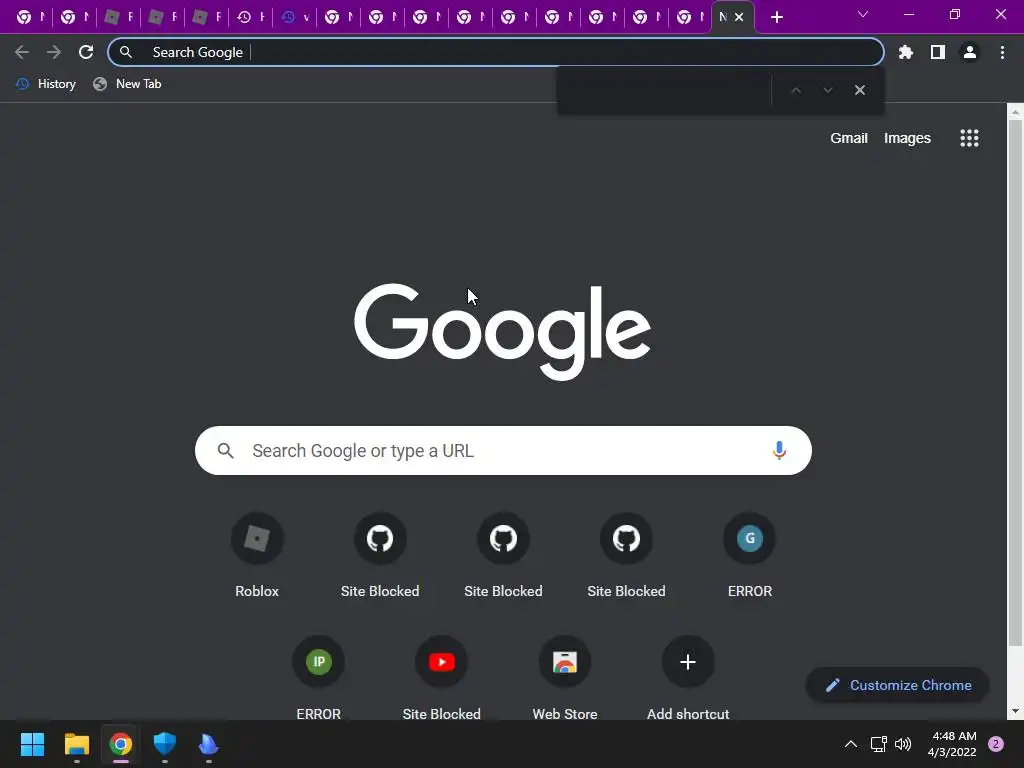Toggle the Chrome side panel
Screen dimensions: 1024x768
(938, 52)
